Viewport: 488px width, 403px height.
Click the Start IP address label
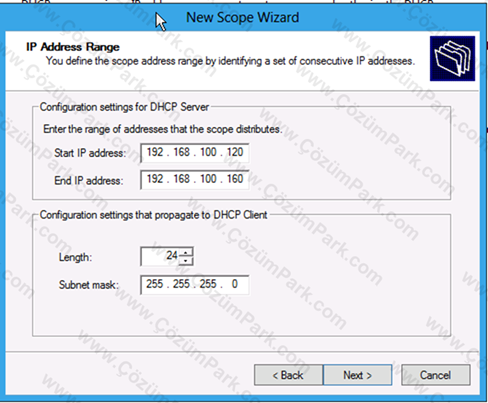[90, 153]
